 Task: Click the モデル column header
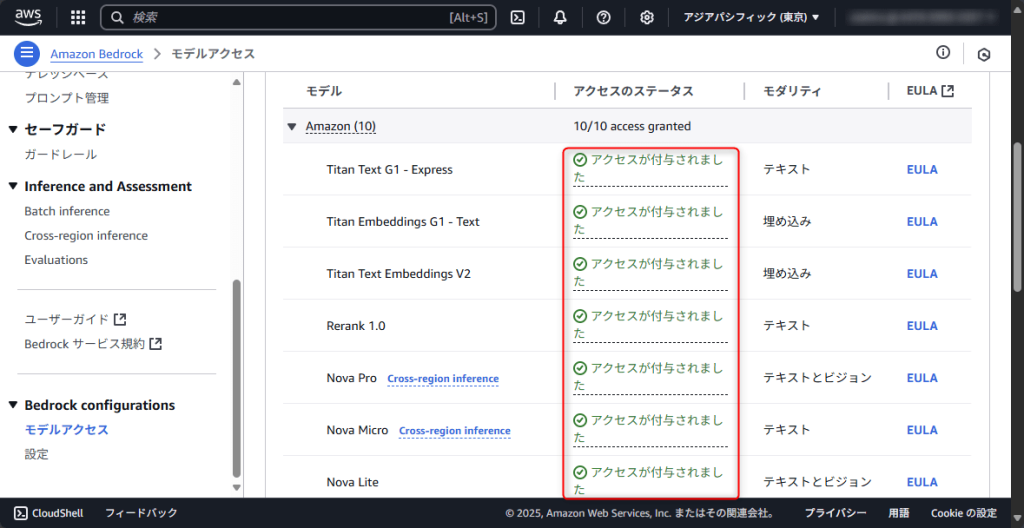point(324,91)
